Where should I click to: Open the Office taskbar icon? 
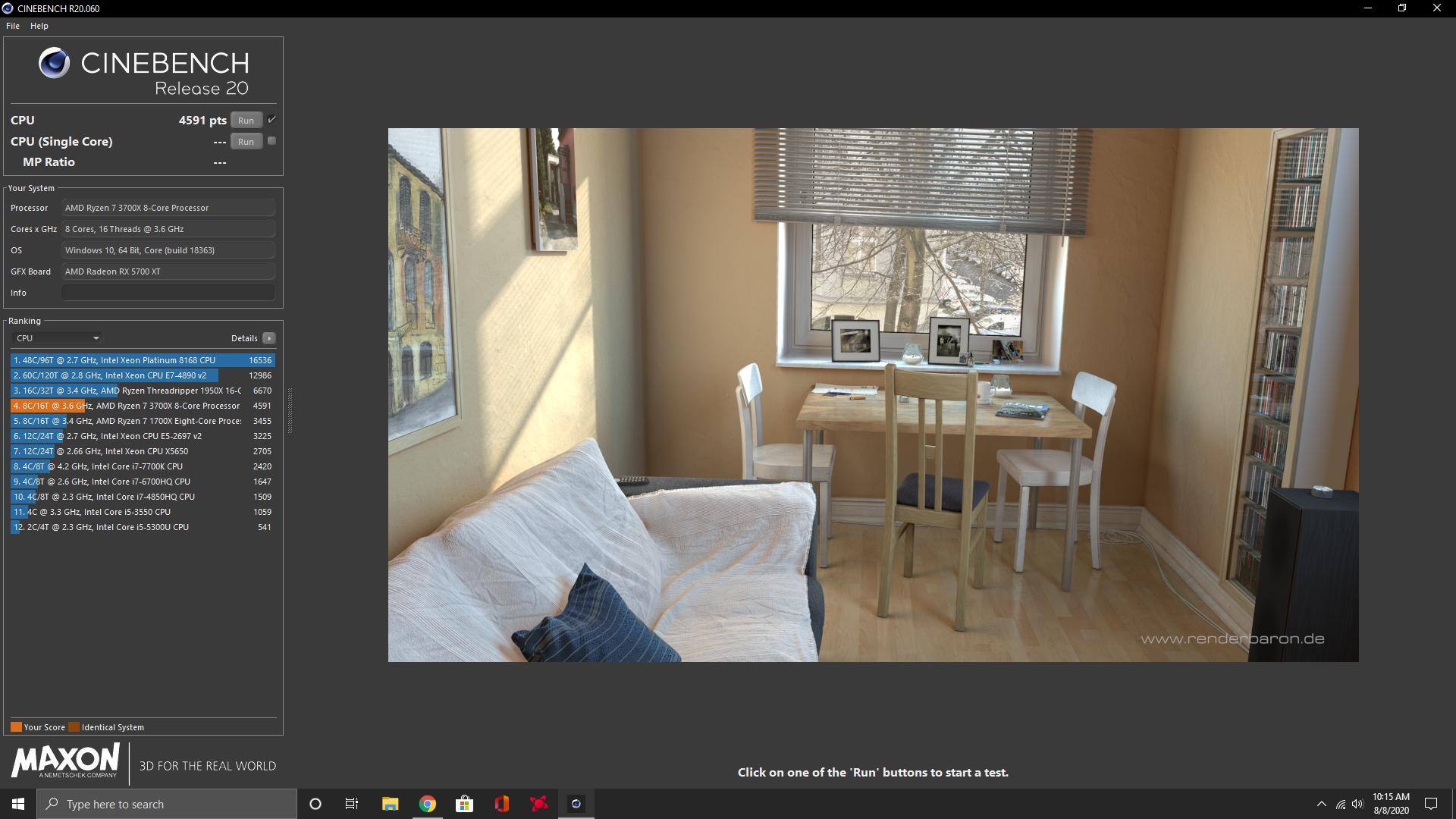coord(501,804)
